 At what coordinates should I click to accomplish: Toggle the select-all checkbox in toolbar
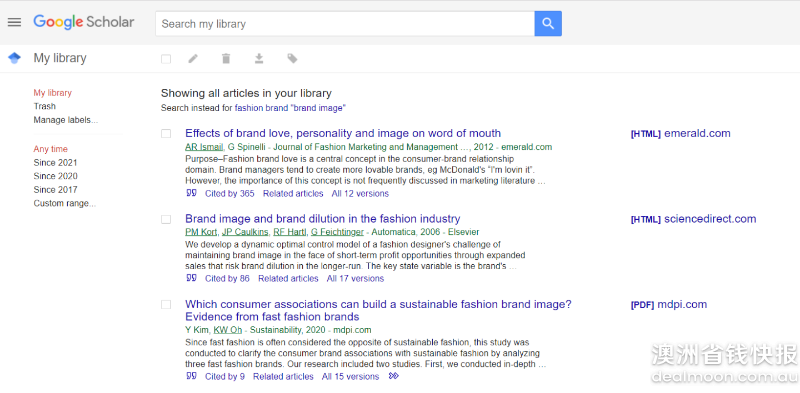tap(166, 59)
